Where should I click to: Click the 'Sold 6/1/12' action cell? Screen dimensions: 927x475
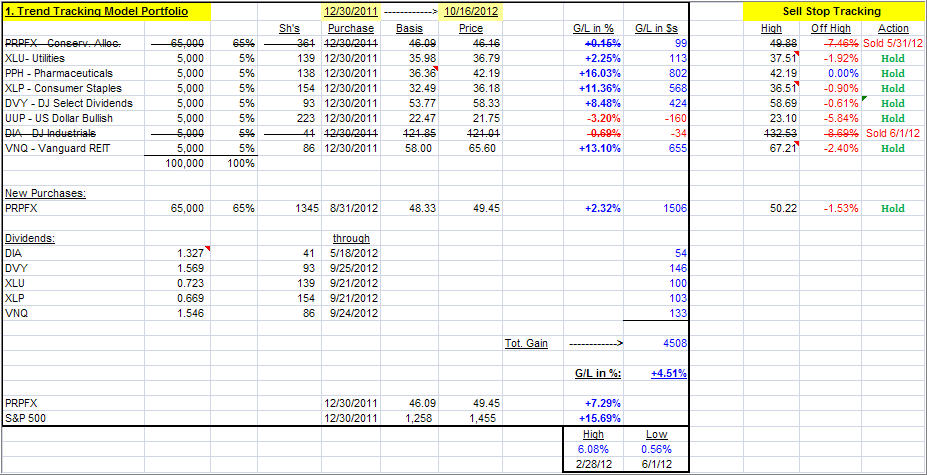(x=894, y=133)
